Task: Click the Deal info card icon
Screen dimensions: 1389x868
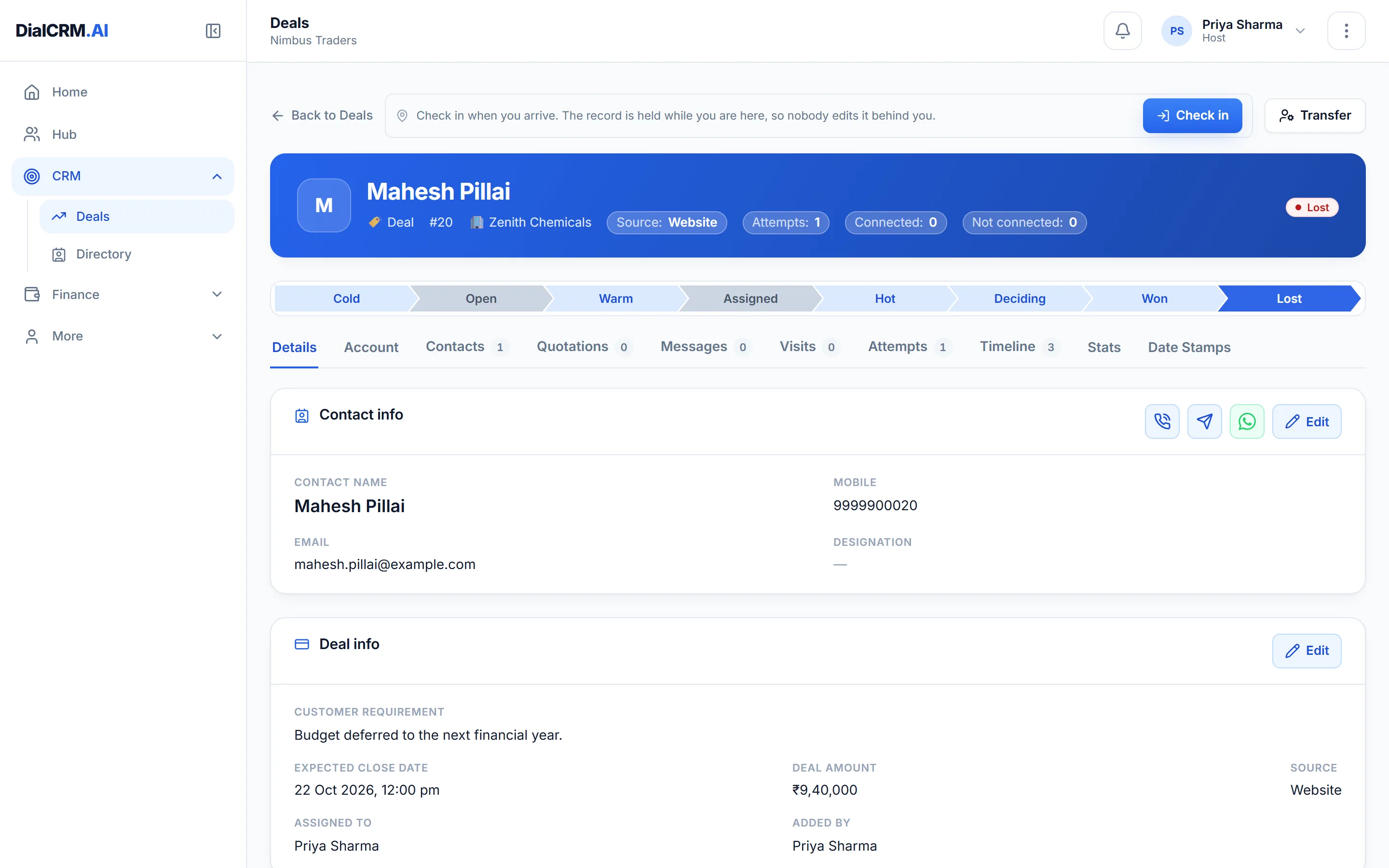Action: [302, 644]
